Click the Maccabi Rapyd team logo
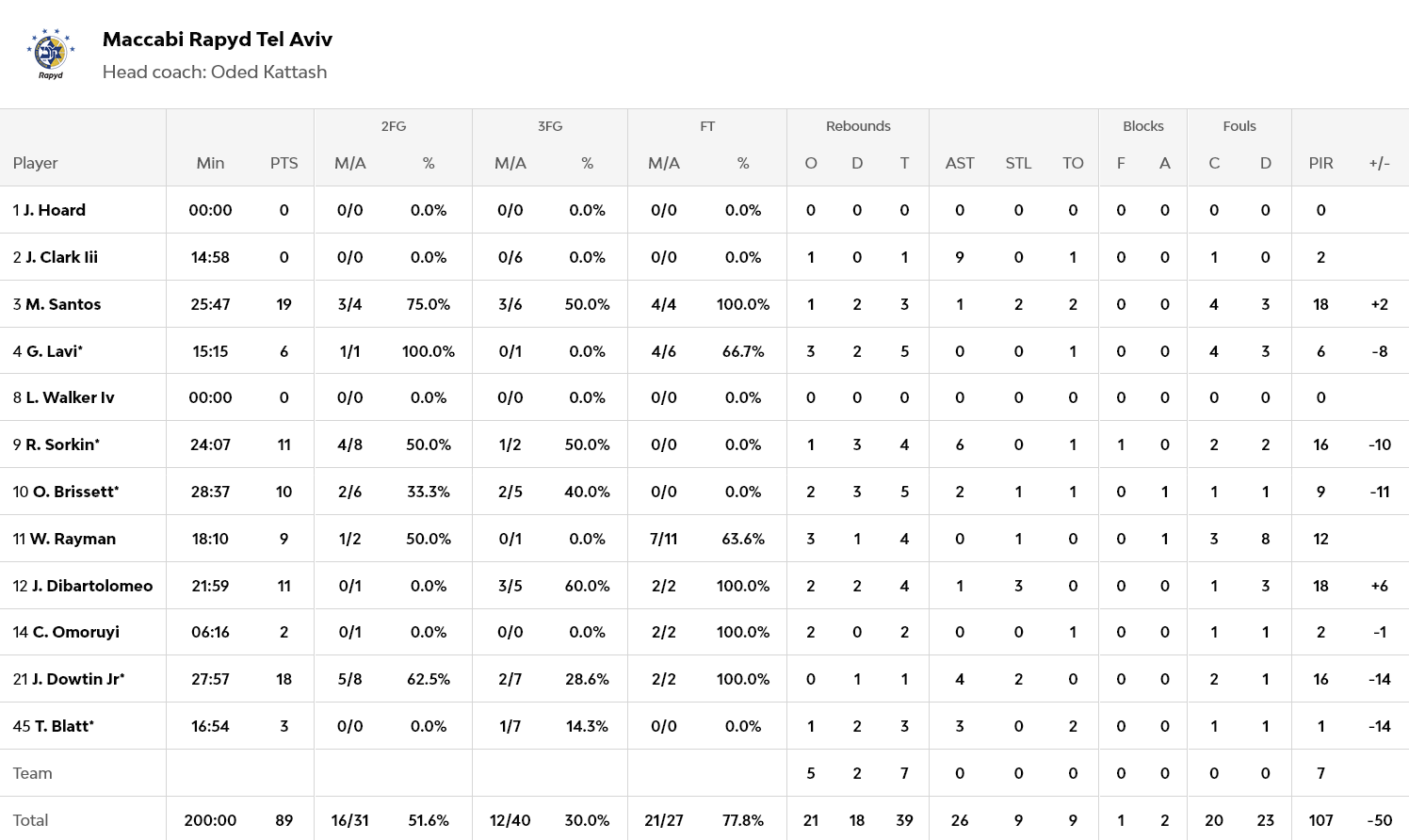Screen dimensions: 1409x840 [x=51, y=54]
